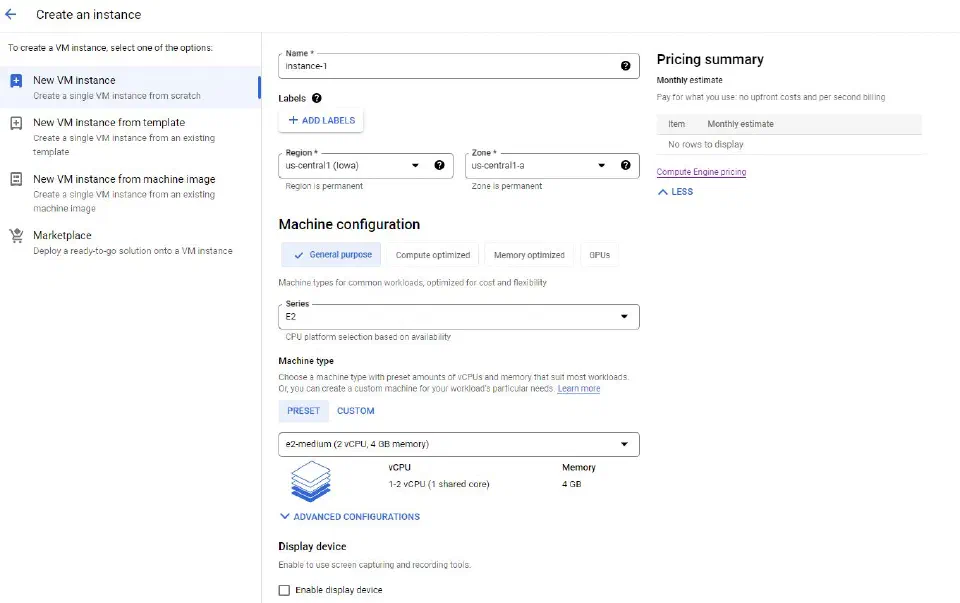Click the plus icon of Add Labels
960x603 pixels.
pos(293,121)
